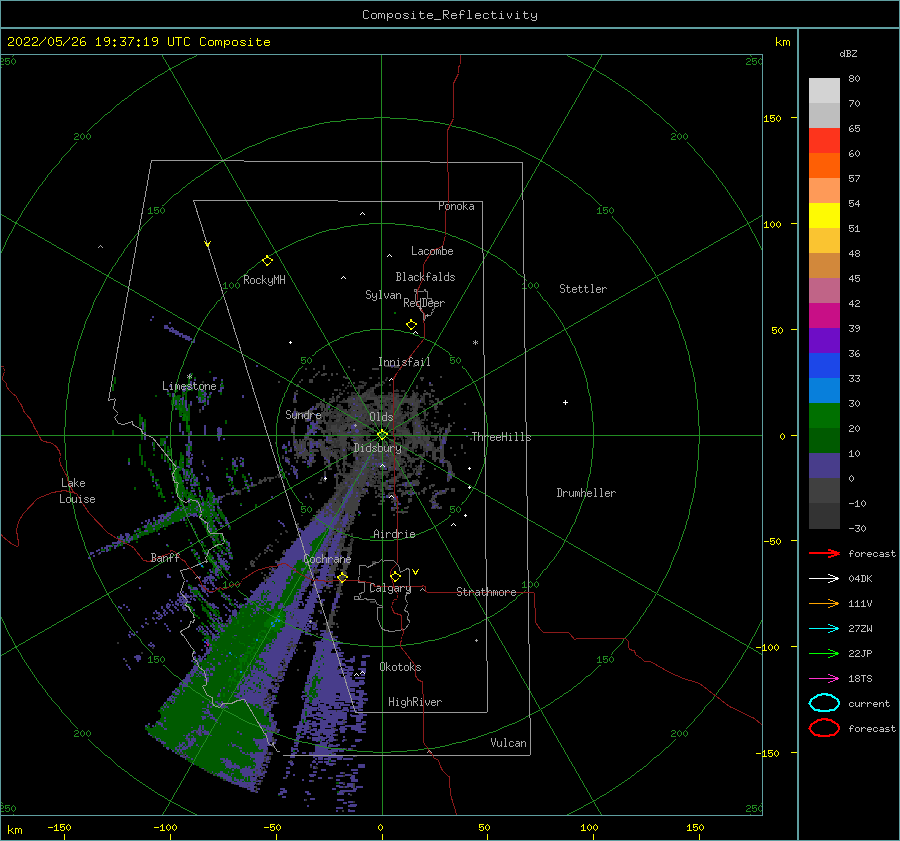
Task: Click the Drumheller city label
Action: (x=586, y=493)
